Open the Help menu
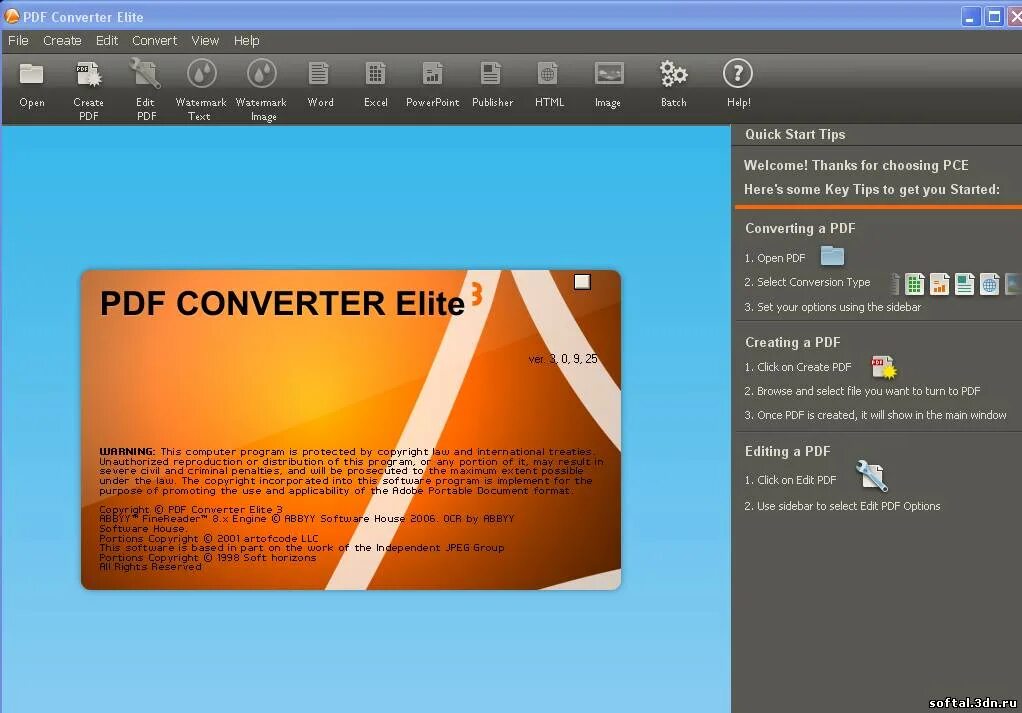Viewport: 1022px width, 713px height. click(246, 40)
